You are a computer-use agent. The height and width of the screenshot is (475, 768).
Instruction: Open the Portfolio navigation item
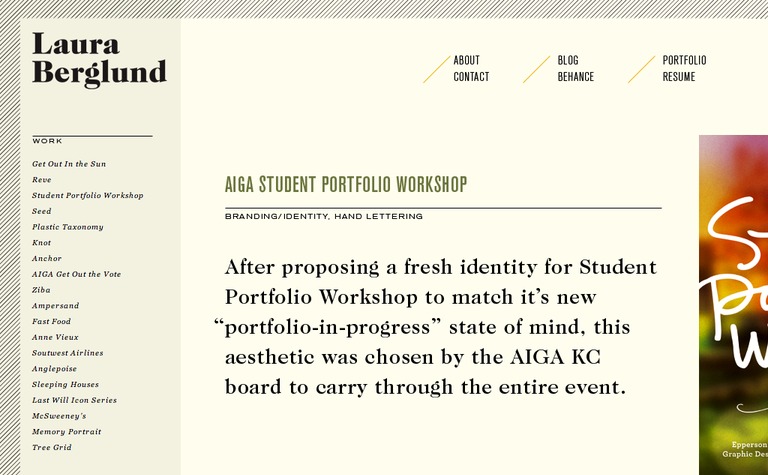click(x=684, y=60)
